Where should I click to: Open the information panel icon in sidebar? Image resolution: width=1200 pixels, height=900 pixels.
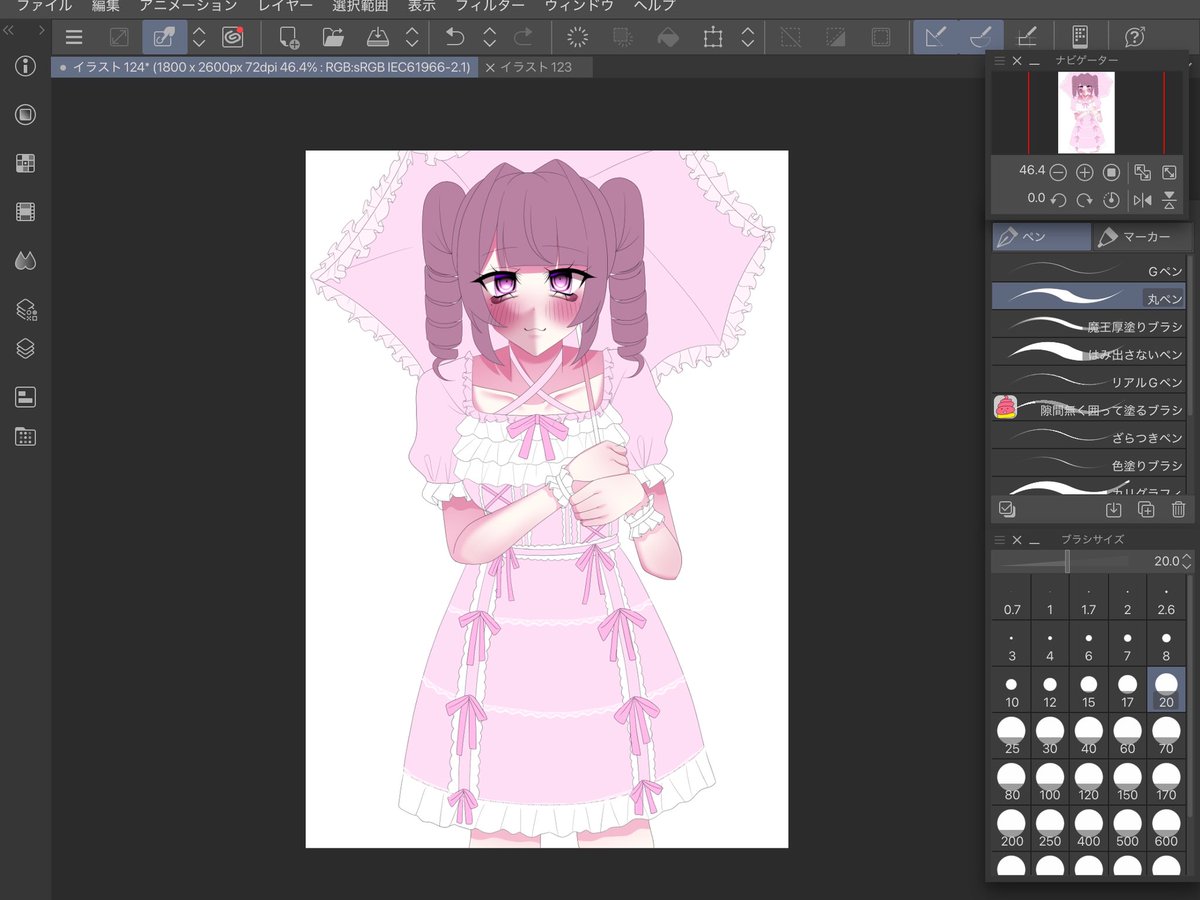(26, 67)
